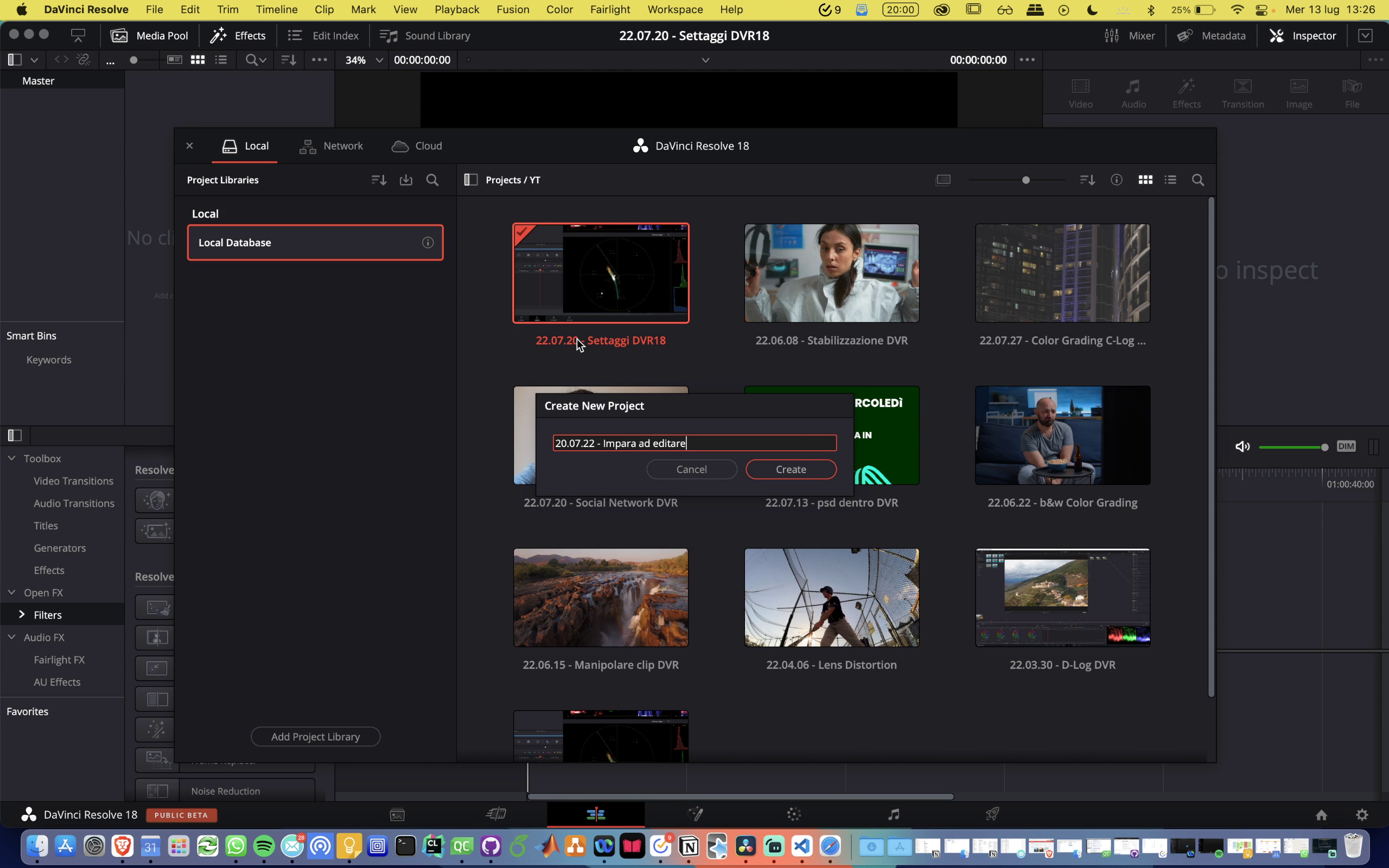The image size is (1389, 868).
Task: Click the project name input field
Action: (694, 443)
